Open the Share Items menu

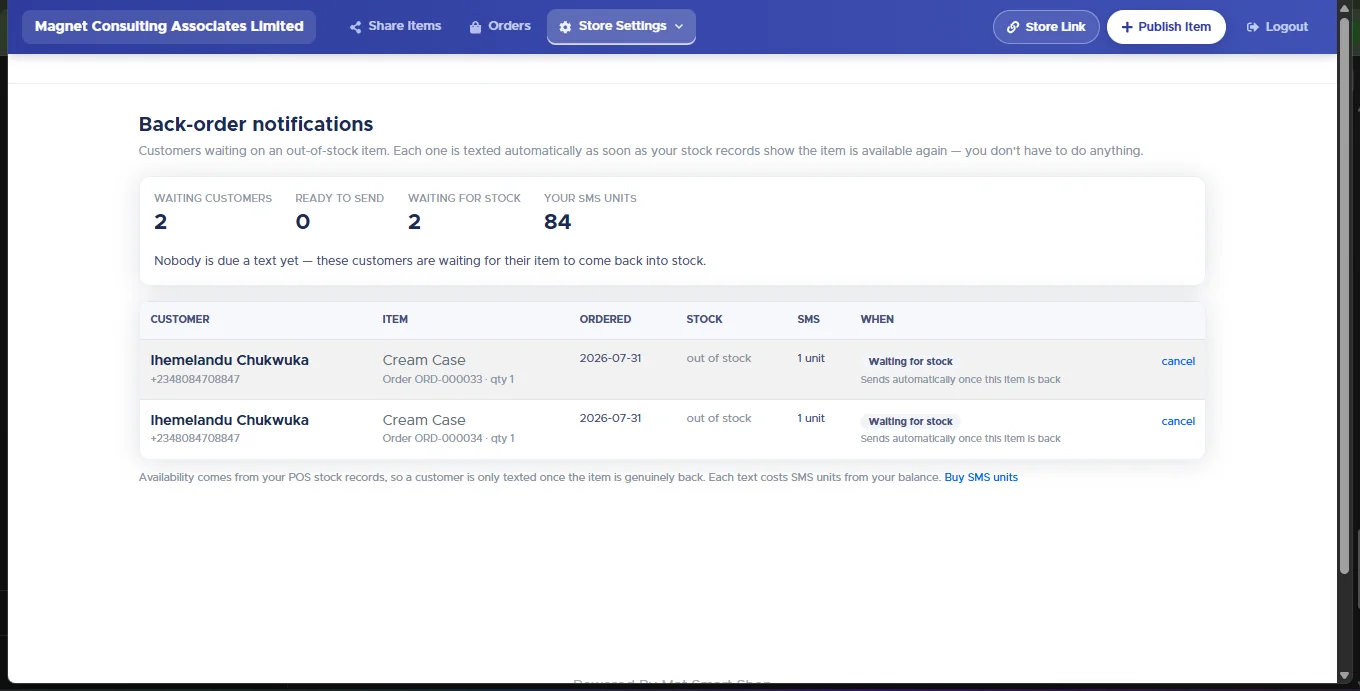(x=395, y=26)
